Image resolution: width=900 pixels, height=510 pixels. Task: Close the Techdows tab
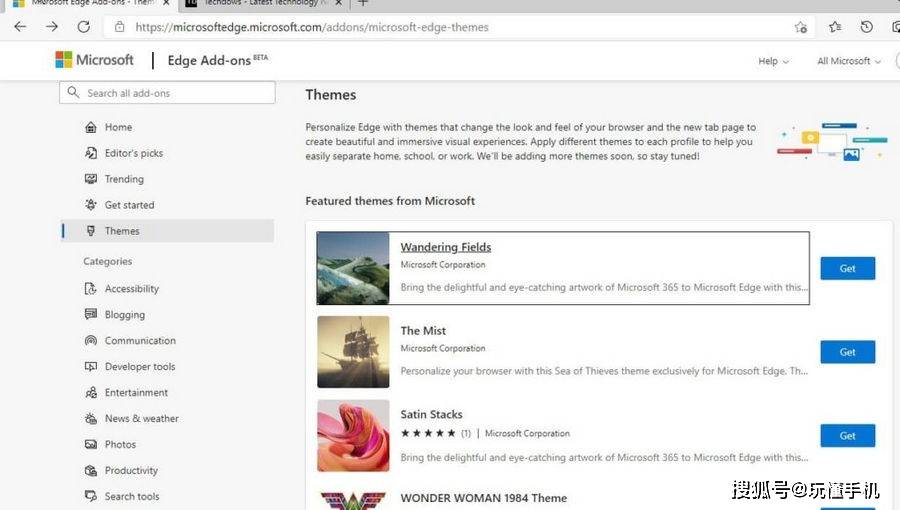coord(339,3)
